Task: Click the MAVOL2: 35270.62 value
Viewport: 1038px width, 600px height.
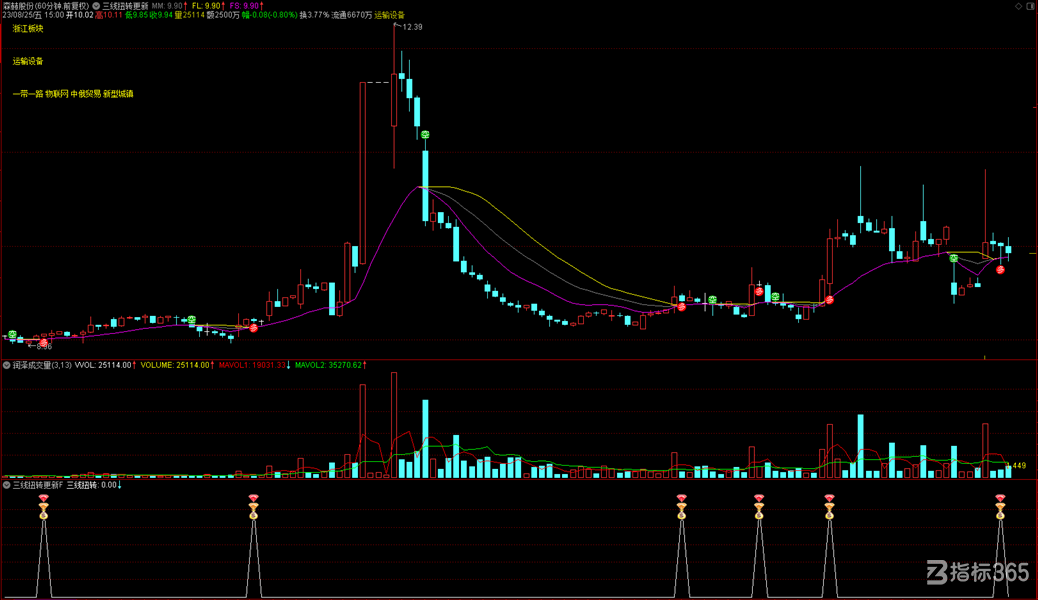Action: click(x=330, y=365)
